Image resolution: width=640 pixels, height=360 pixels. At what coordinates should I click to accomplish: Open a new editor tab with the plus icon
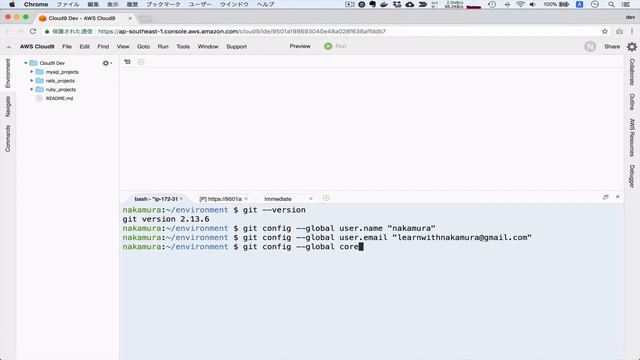[x=141, y=62]
